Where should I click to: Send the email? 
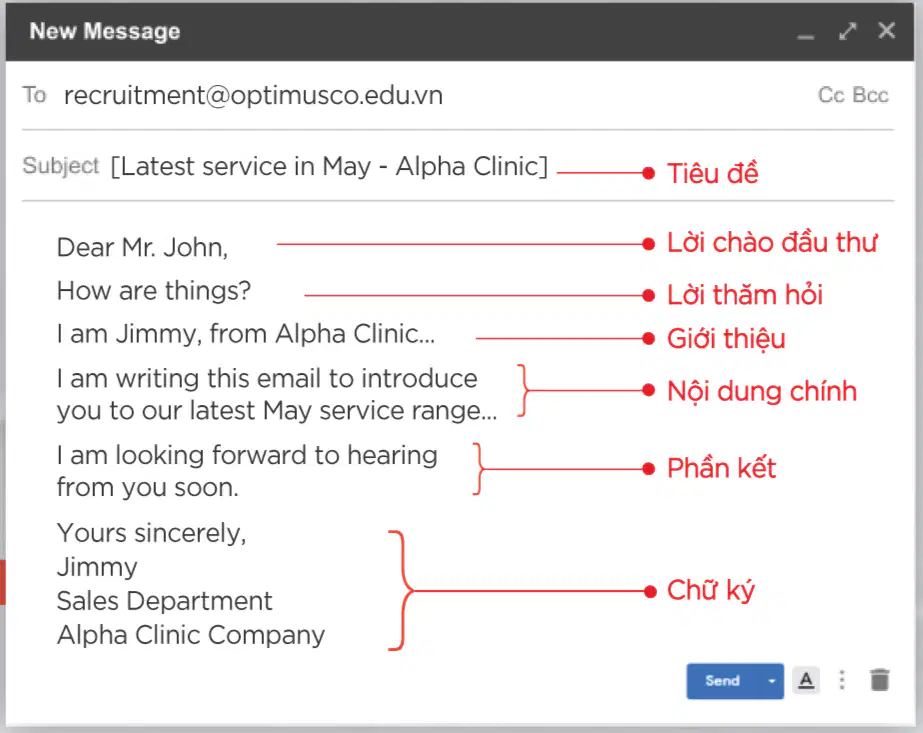pos(722,681)
